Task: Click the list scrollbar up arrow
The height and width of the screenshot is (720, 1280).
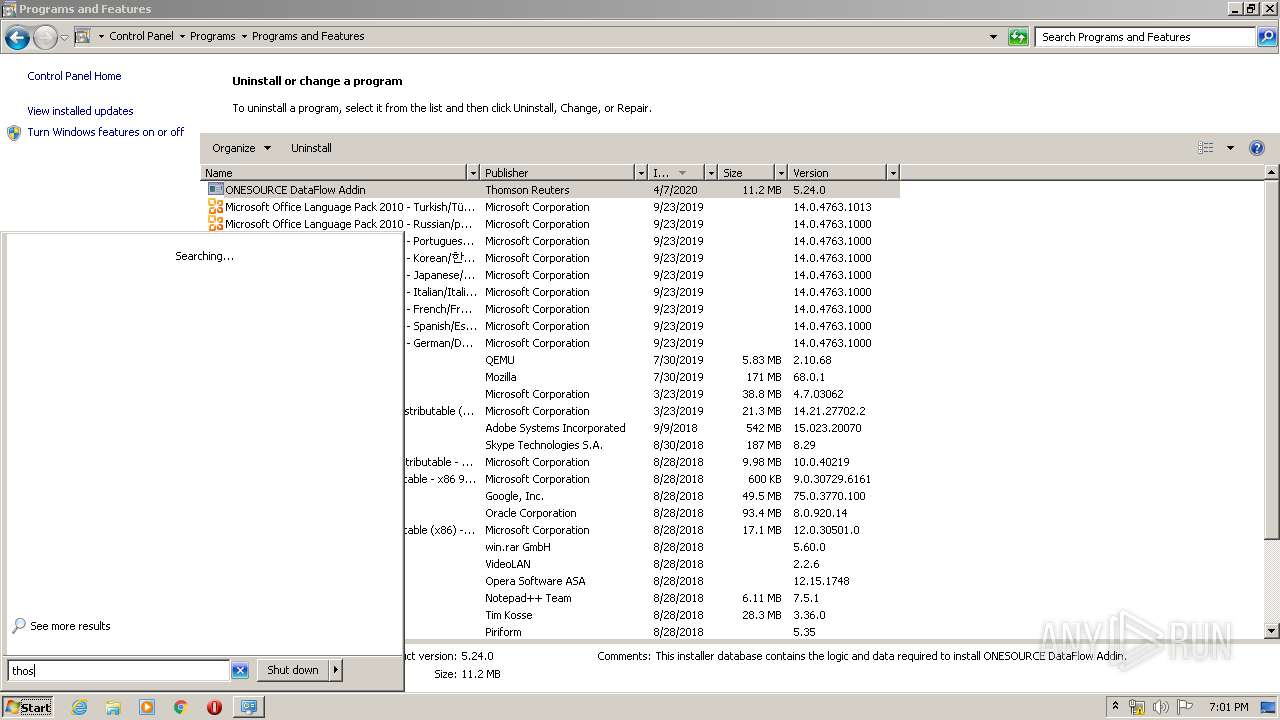Action: click(1272, 173)
